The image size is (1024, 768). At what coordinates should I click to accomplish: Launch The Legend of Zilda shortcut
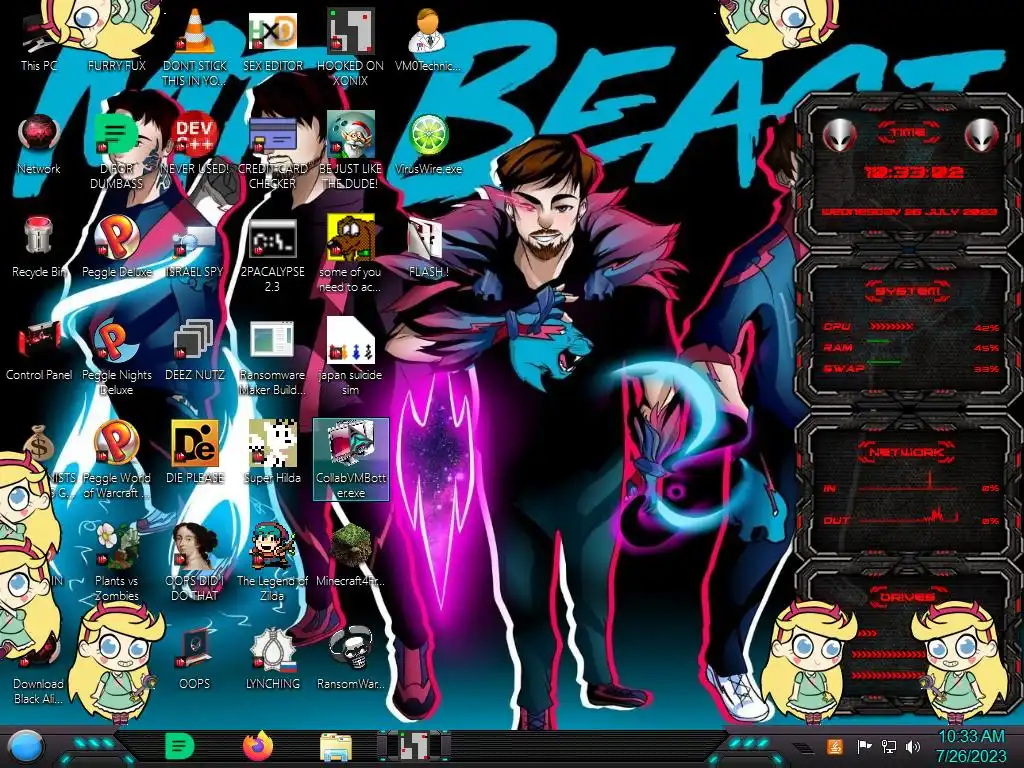pos(272,563)
